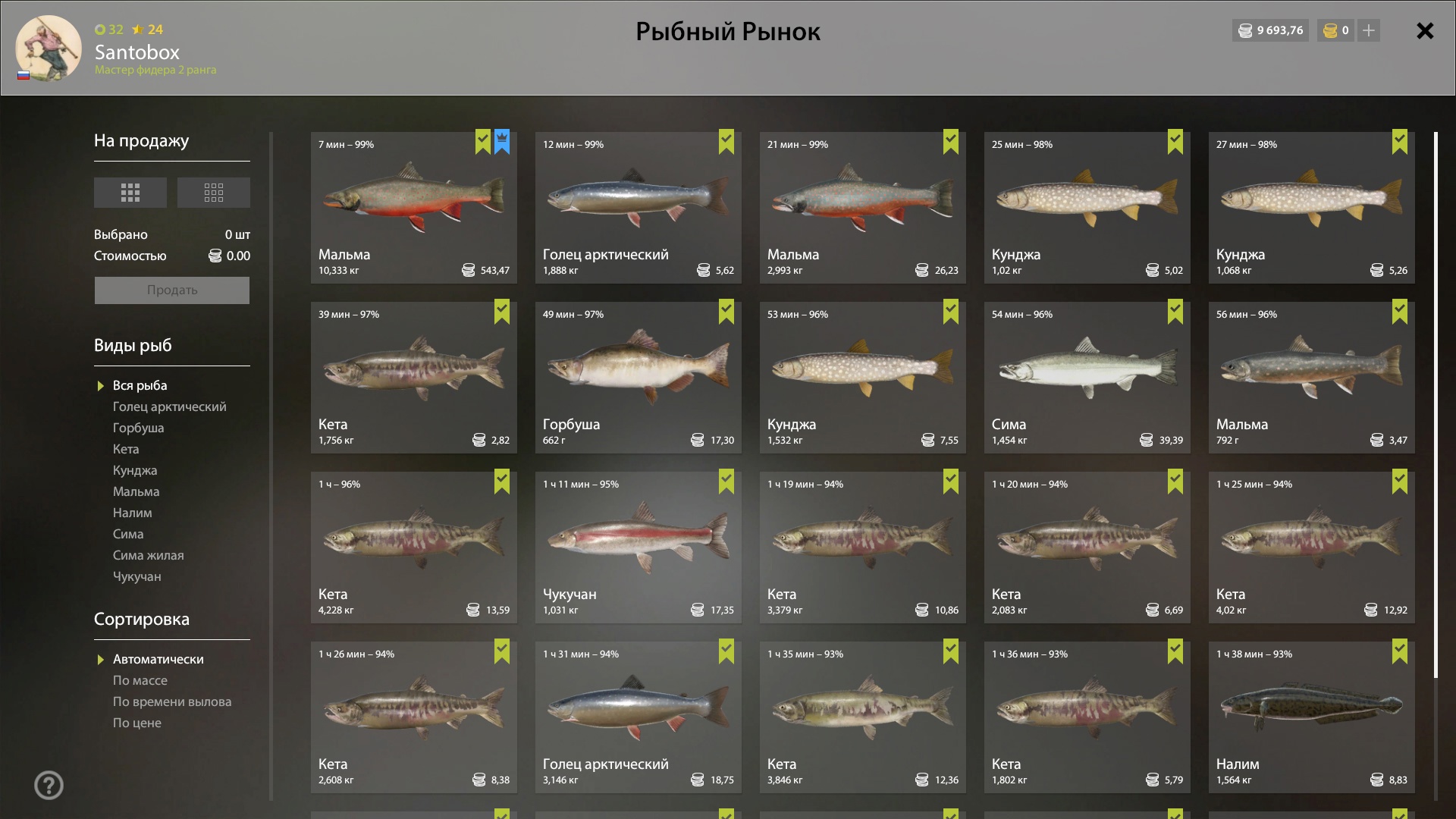Click the vertical scrollbar of fish list
Image resolution: width=1456 pixels, height=819 pixels.
click(1436, 406)
